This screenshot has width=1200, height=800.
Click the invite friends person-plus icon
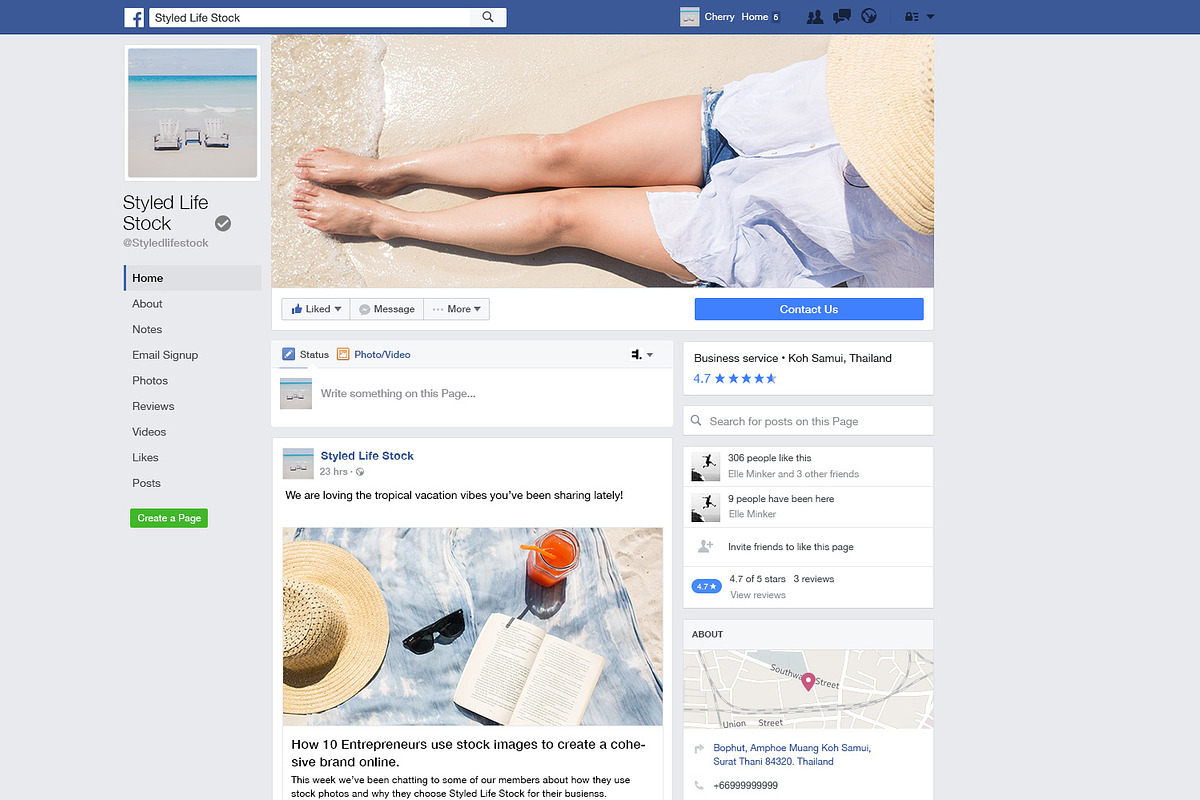click(x=705, y=547)
